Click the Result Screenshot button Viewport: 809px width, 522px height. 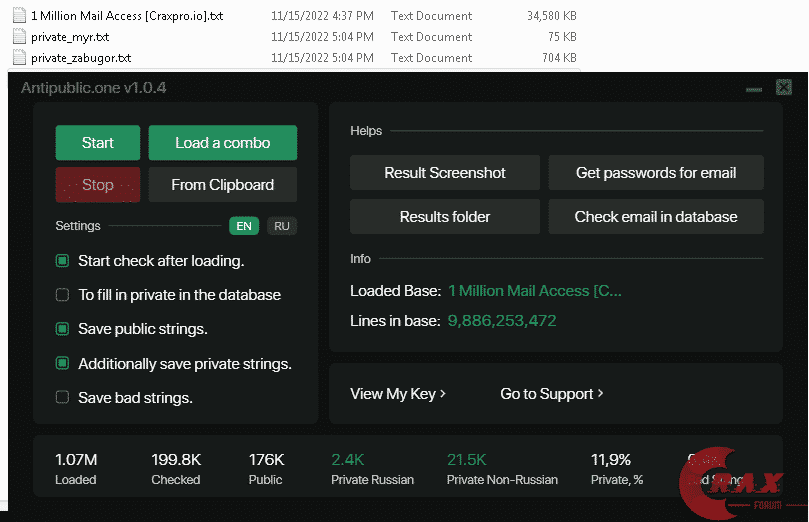(445, 173)
